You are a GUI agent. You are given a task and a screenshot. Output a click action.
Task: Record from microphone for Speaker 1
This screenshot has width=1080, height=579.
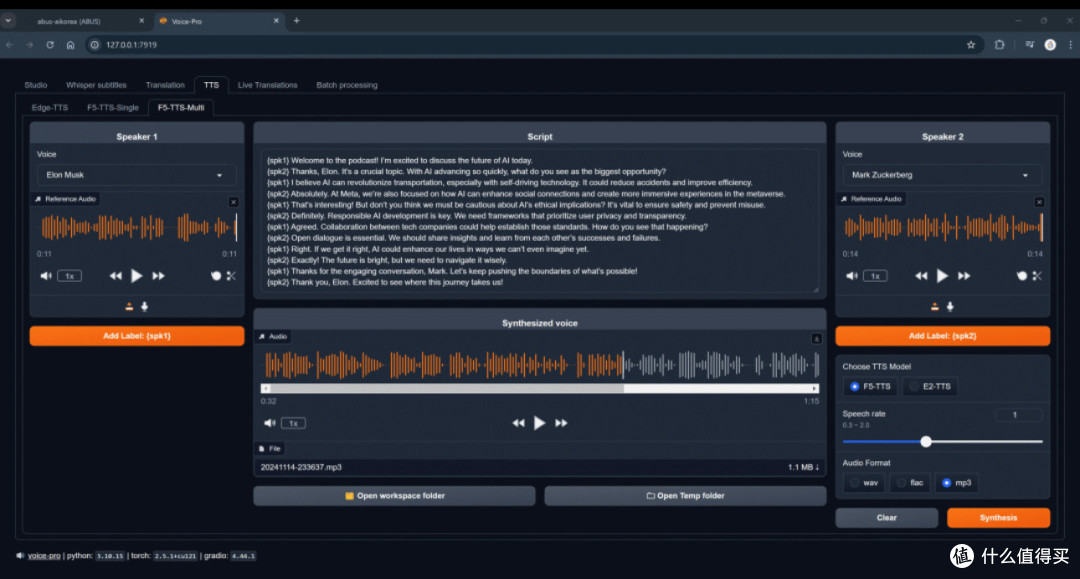pyautogui.click(x=145, y=306)
